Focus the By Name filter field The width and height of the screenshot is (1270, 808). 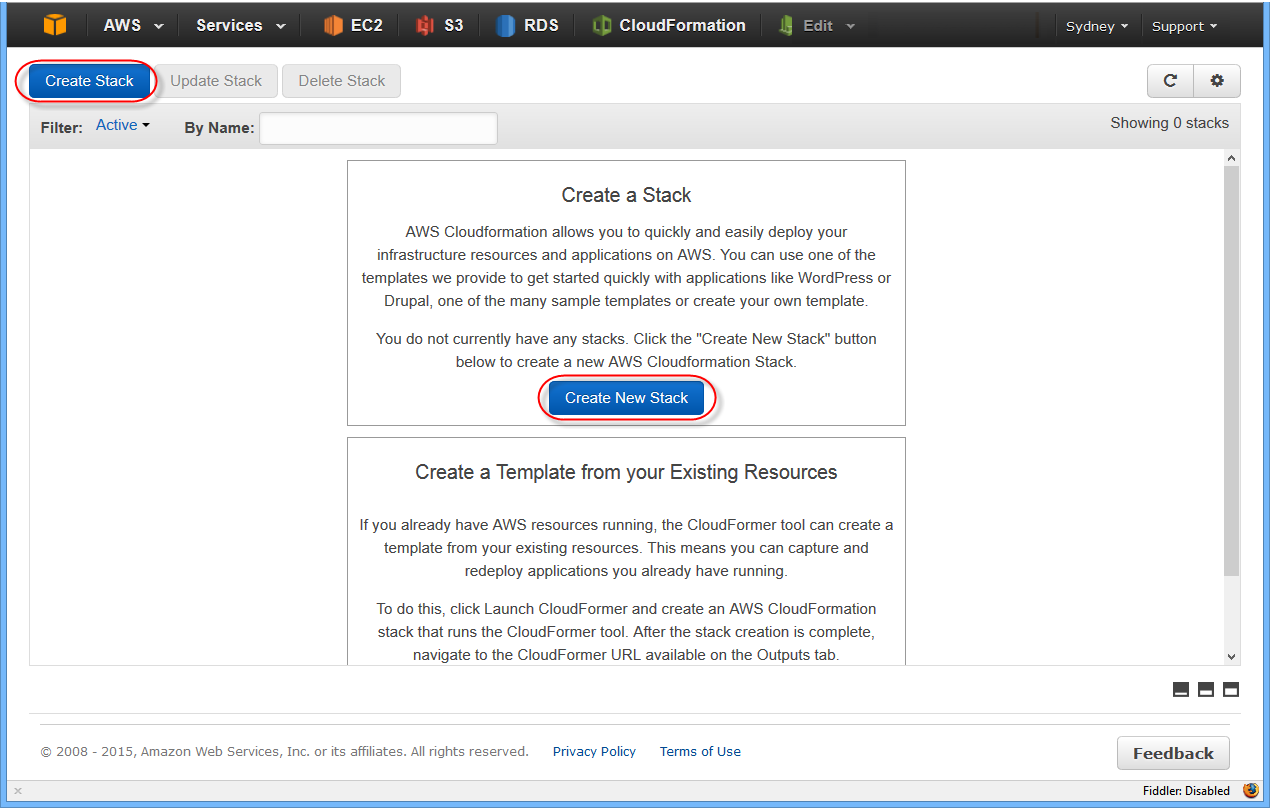point(378,128)
